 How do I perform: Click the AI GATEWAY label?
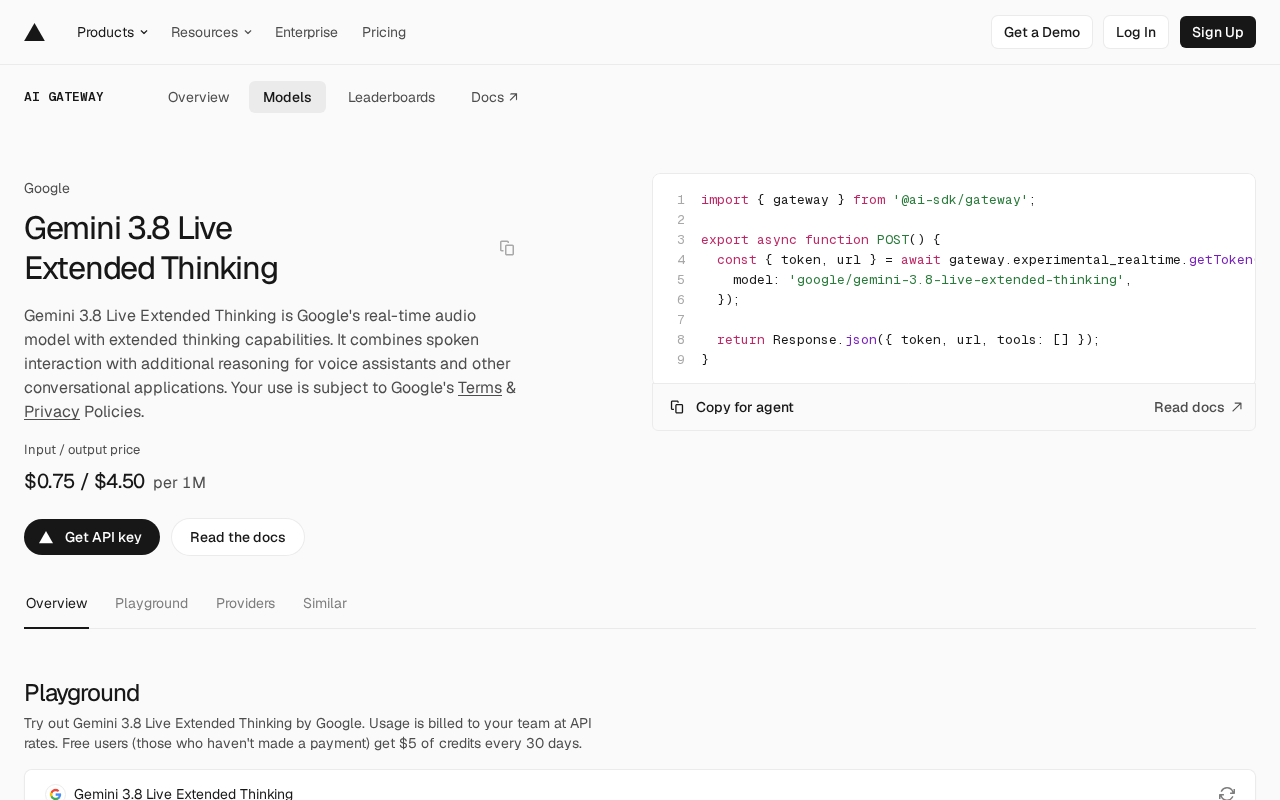tap(64, 97)
